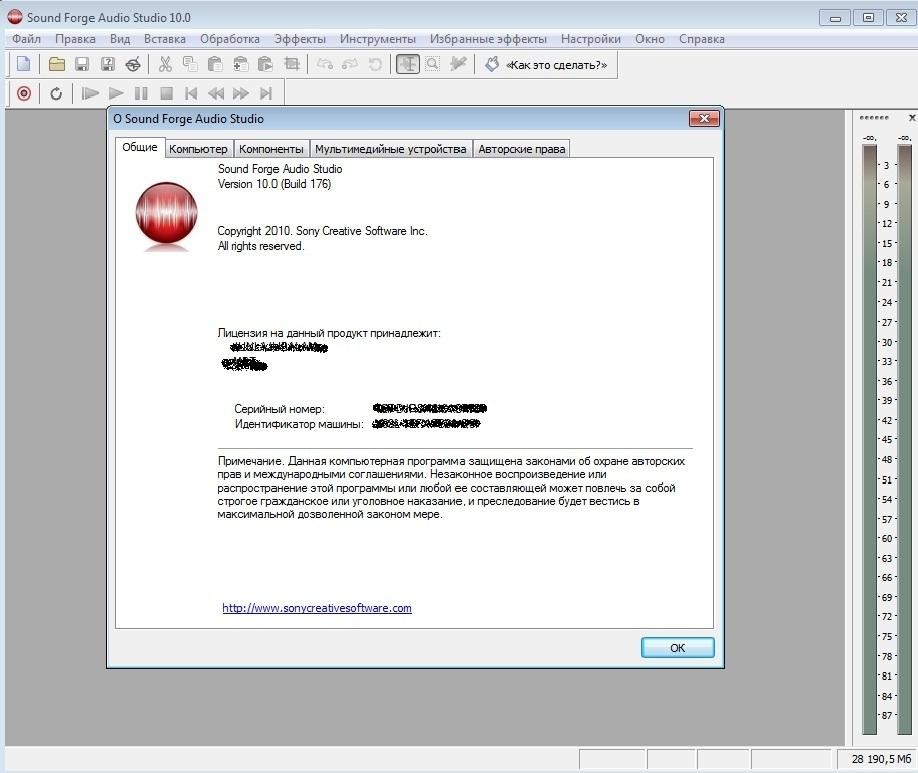This screenshot has height=773, width=918.
Task: Click the Play transport button
Action: (x=116, y=93)
